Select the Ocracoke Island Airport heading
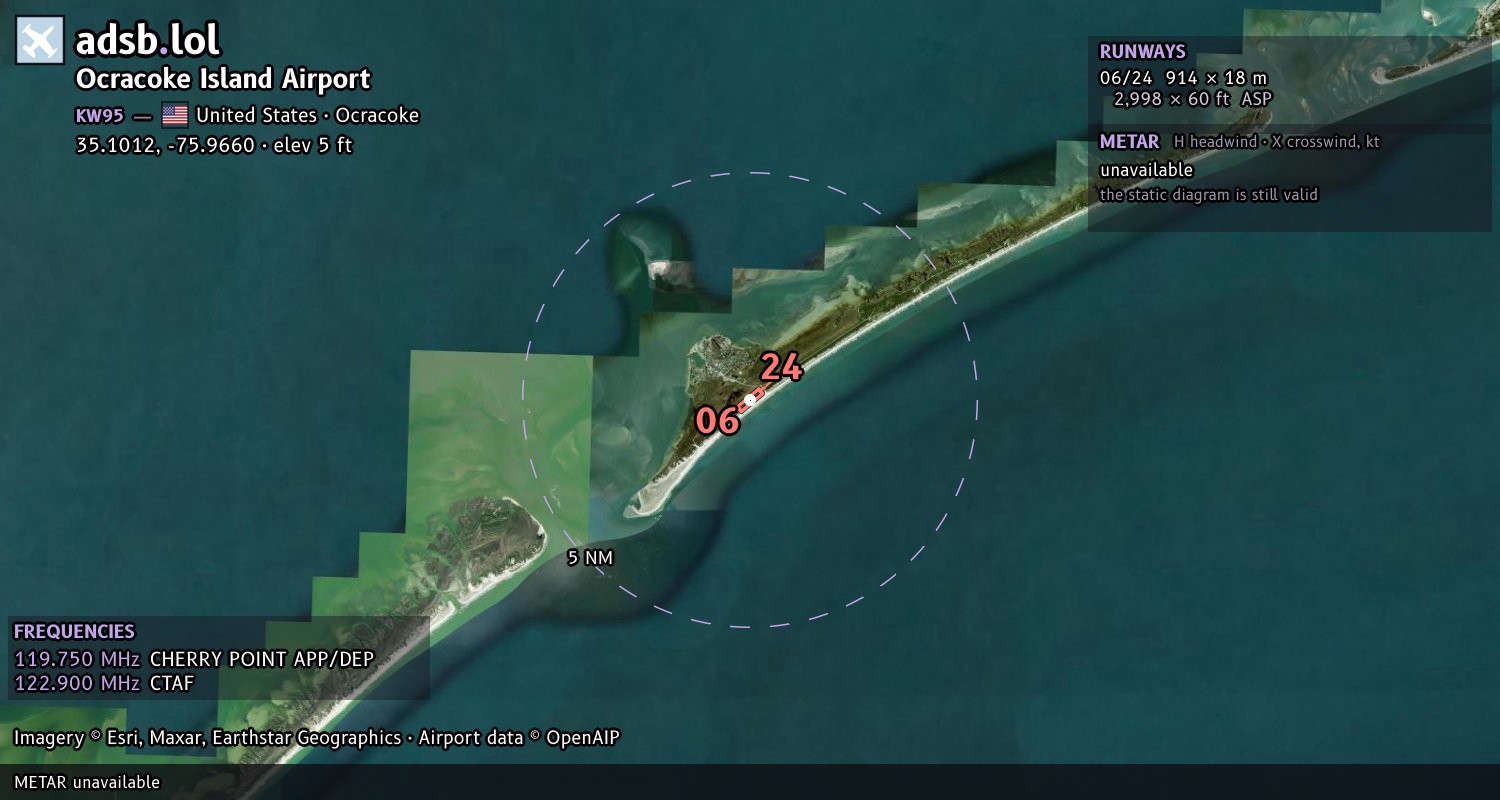This screenshot has width=1500, height=800. point(223,79)
